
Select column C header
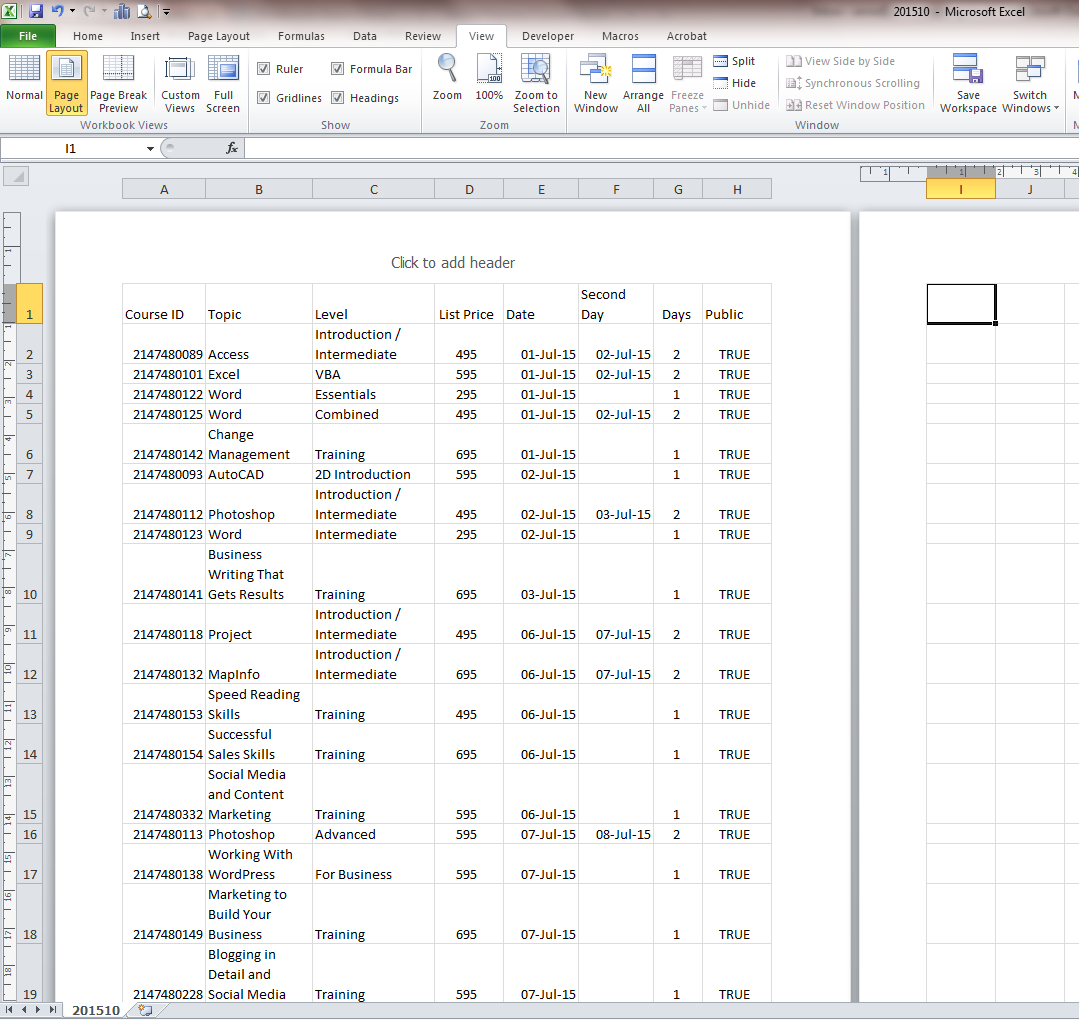pyautogui.click(x=374, y=189)
